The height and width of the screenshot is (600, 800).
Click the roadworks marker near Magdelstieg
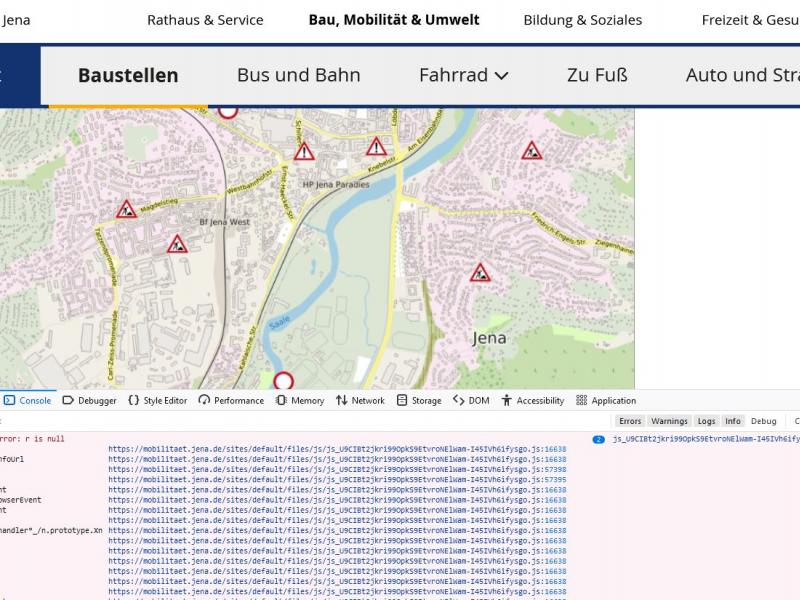[126, 210]
